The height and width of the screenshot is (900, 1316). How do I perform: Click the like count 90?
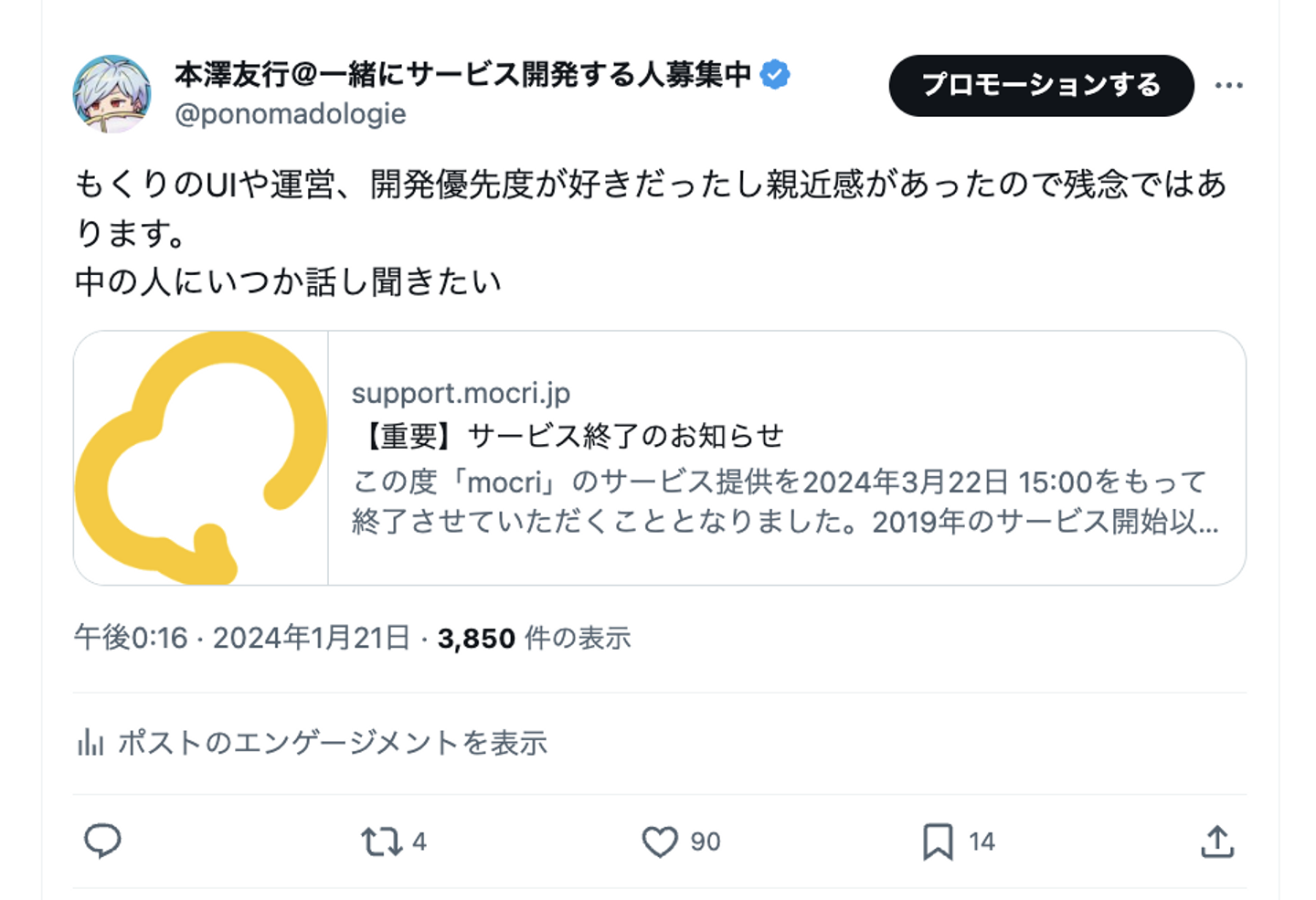[x=706, y=842]
